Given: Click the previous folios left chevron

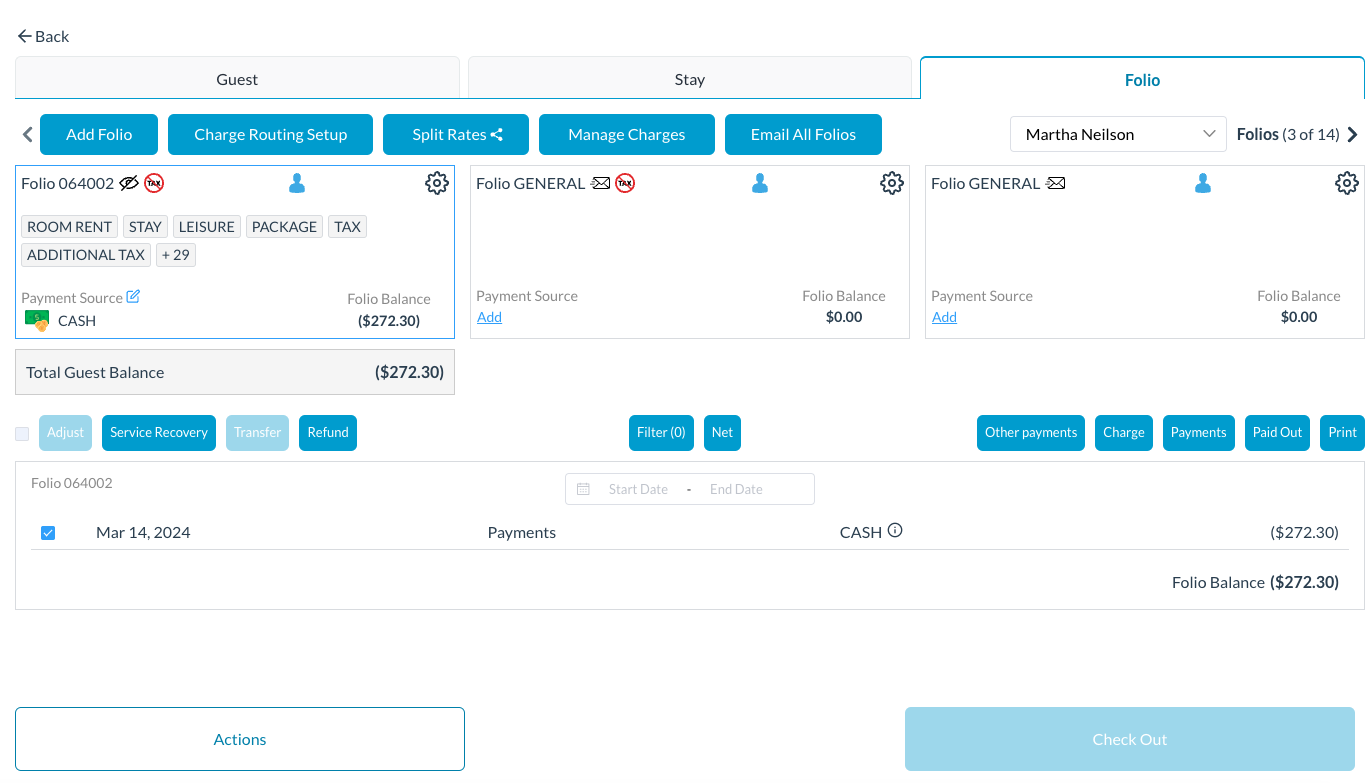Looking at the screenshot, I should point(27,135).
